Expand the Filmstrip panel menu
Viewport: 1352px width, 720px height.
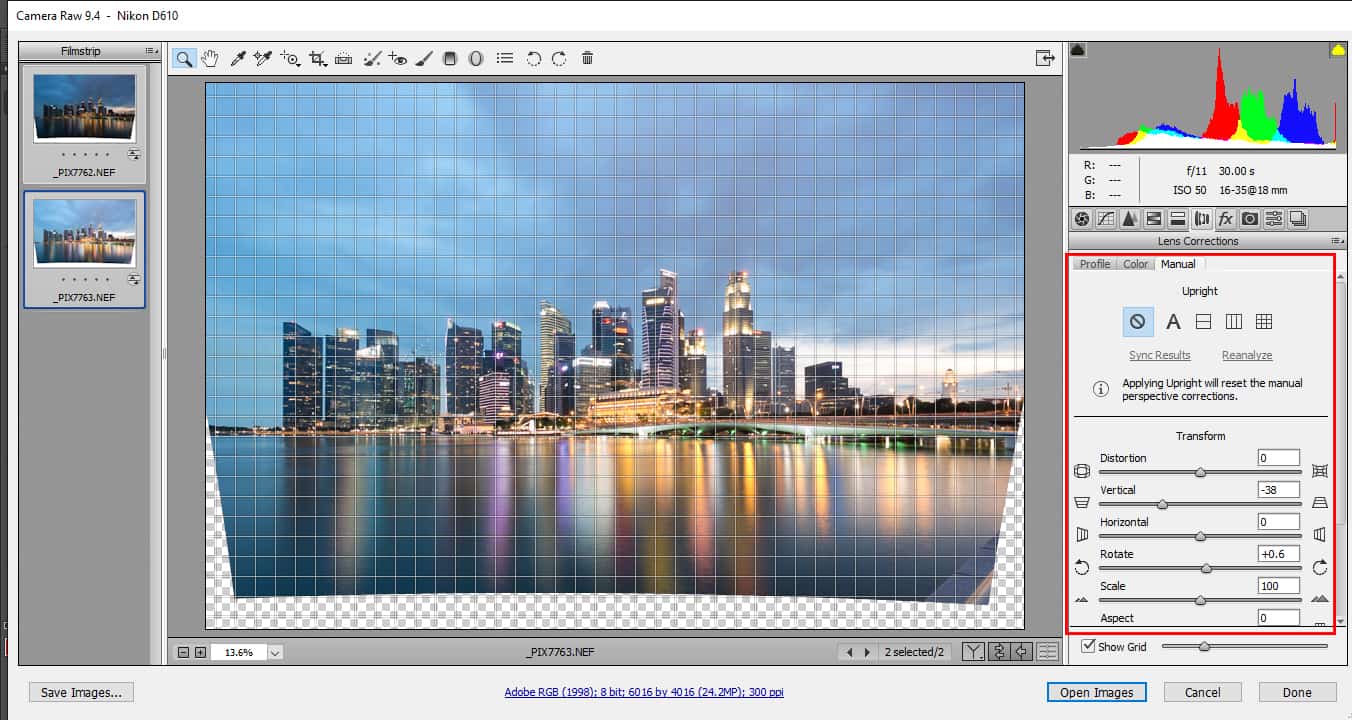(151, 51)
